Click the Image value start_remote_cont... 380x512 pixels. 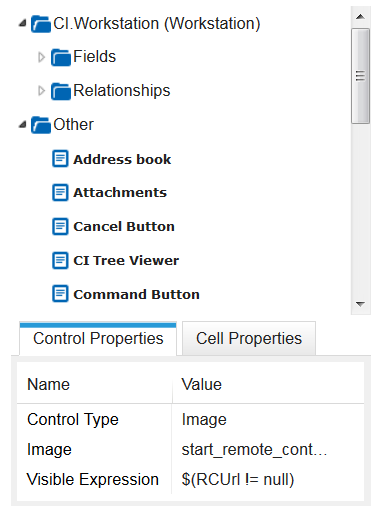[254, 449]
